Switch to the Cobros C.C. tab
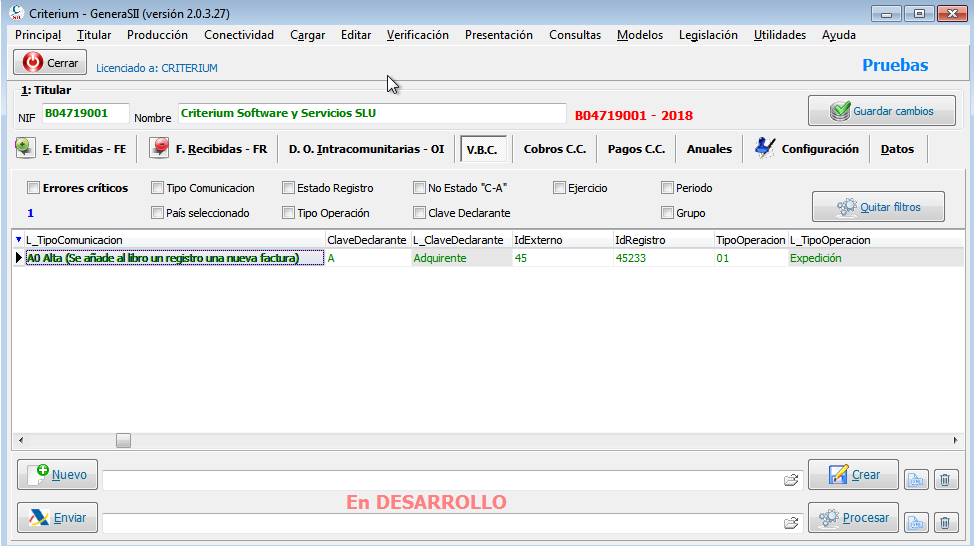 (555, 149)
